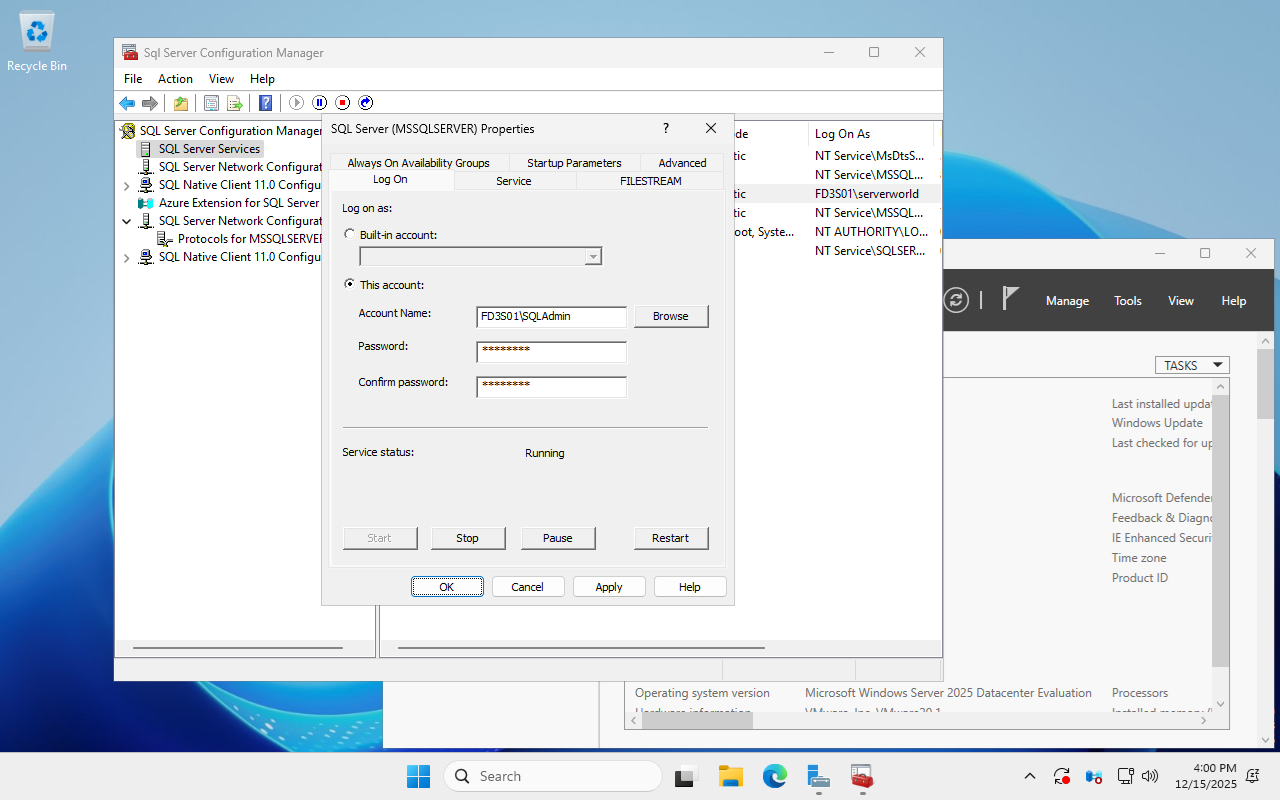Click the red Stop Service toolbar icon

click(342, 103)
